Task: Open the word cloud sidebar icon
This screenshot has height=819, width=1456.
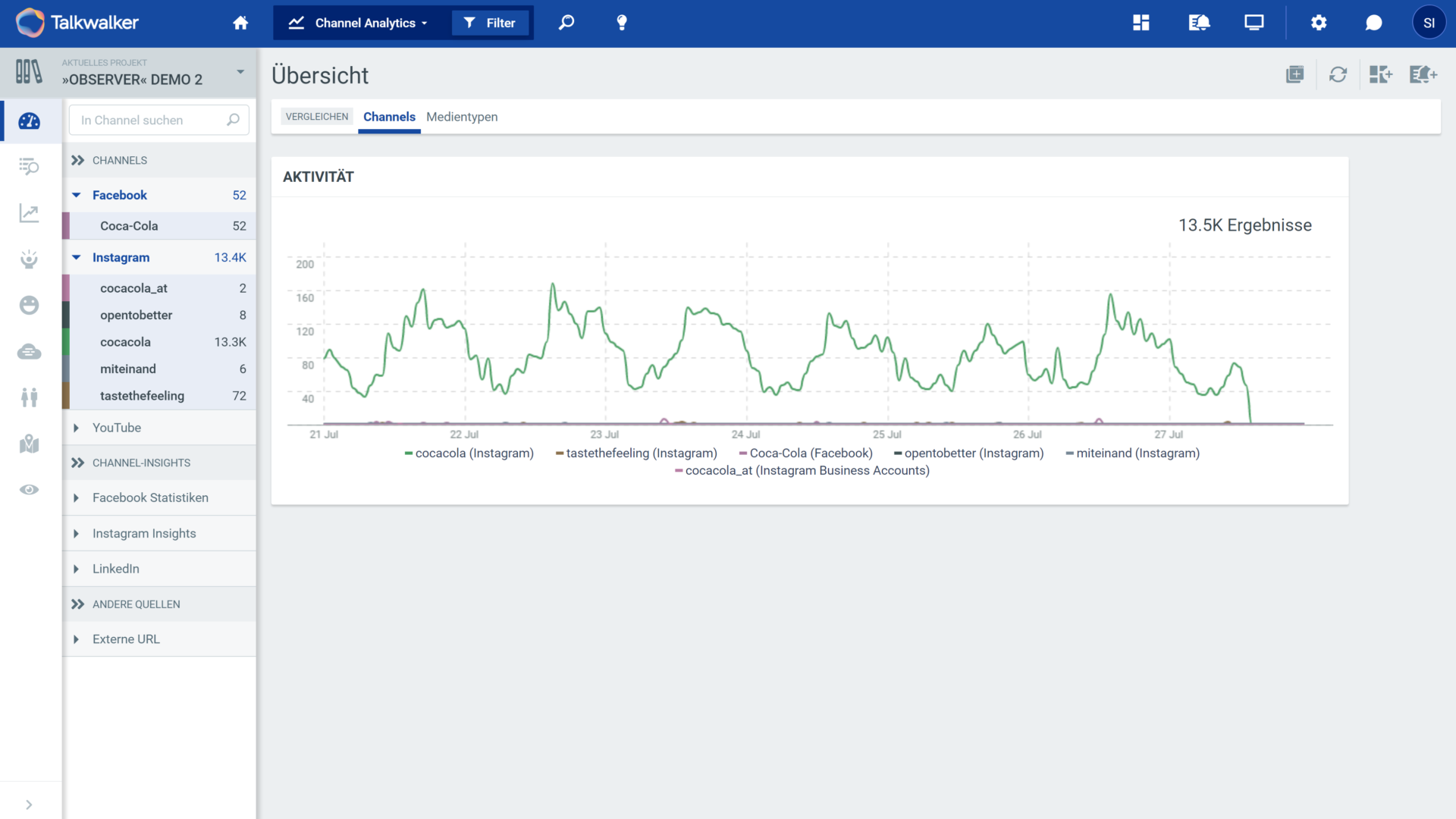Action: pyautogui.click(x=29, y=352)
